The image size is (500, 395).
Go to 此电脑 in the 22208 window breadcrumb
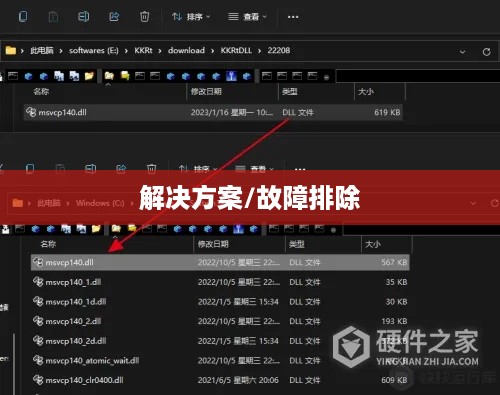click(42, 50)
